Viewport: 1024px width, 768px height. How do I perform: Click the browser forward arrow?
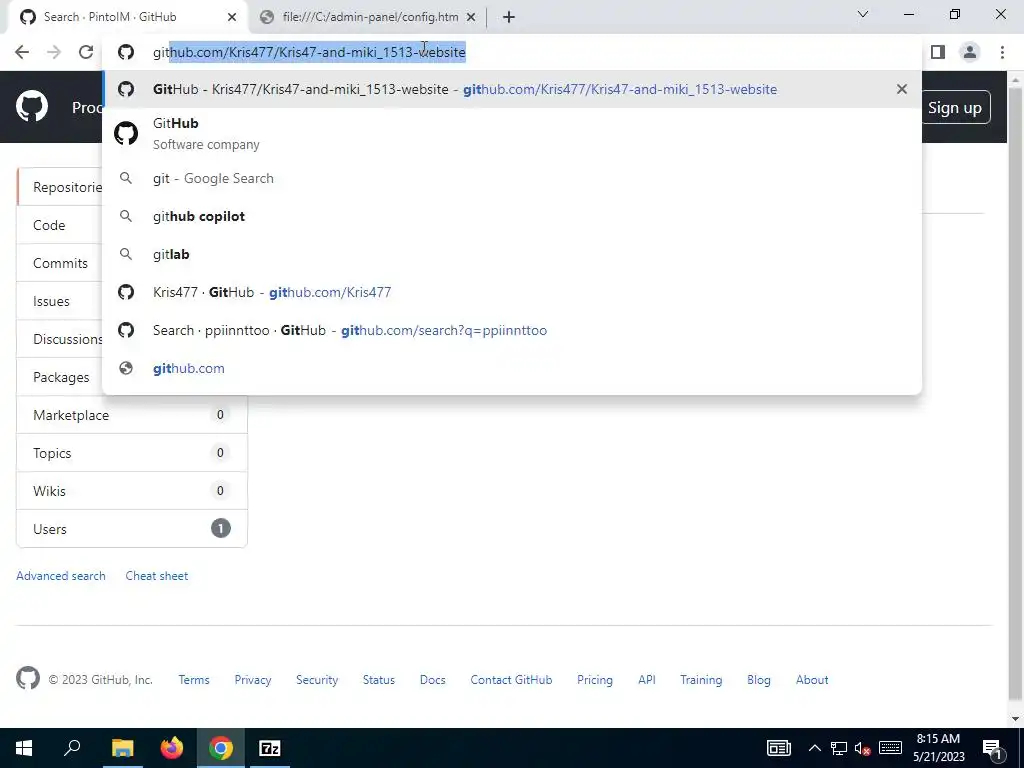pos(54,52)
